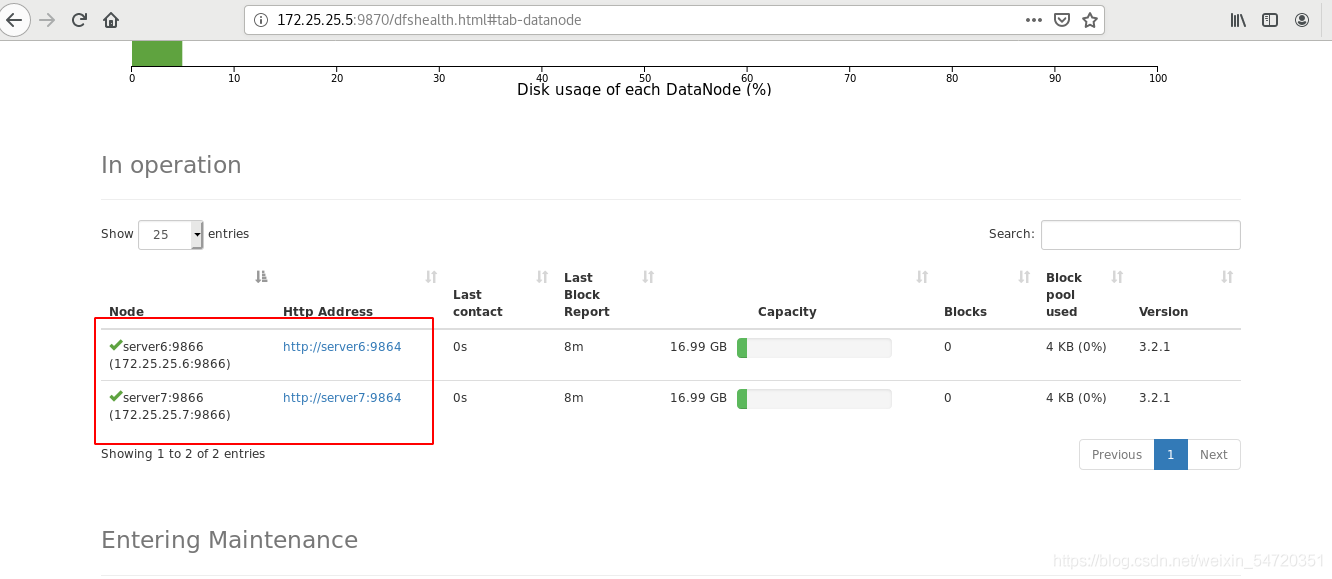Image resolution: width=1332 pixels, height=579 pixels.
Task: Click the green disk usage histogram bar
Action: tap(157, 54)
